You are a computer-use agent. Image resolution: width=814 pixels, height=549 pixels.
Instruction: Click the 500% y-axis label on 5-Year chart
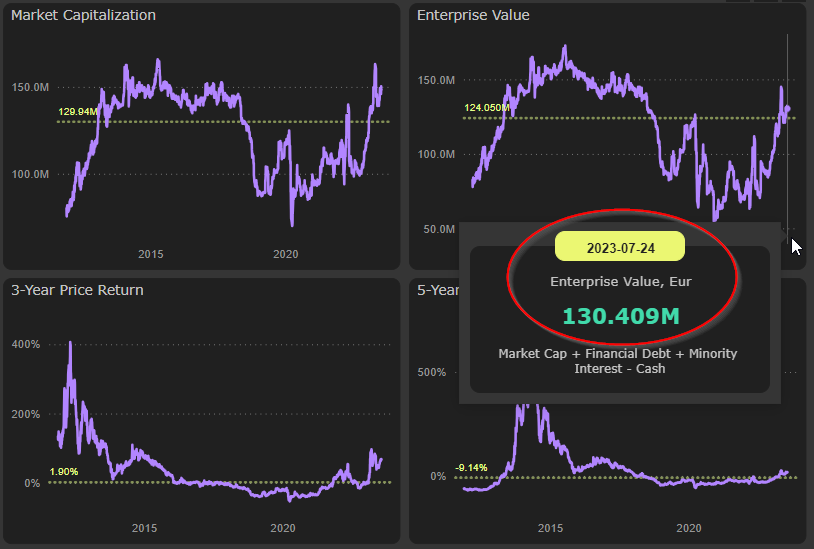432,373
